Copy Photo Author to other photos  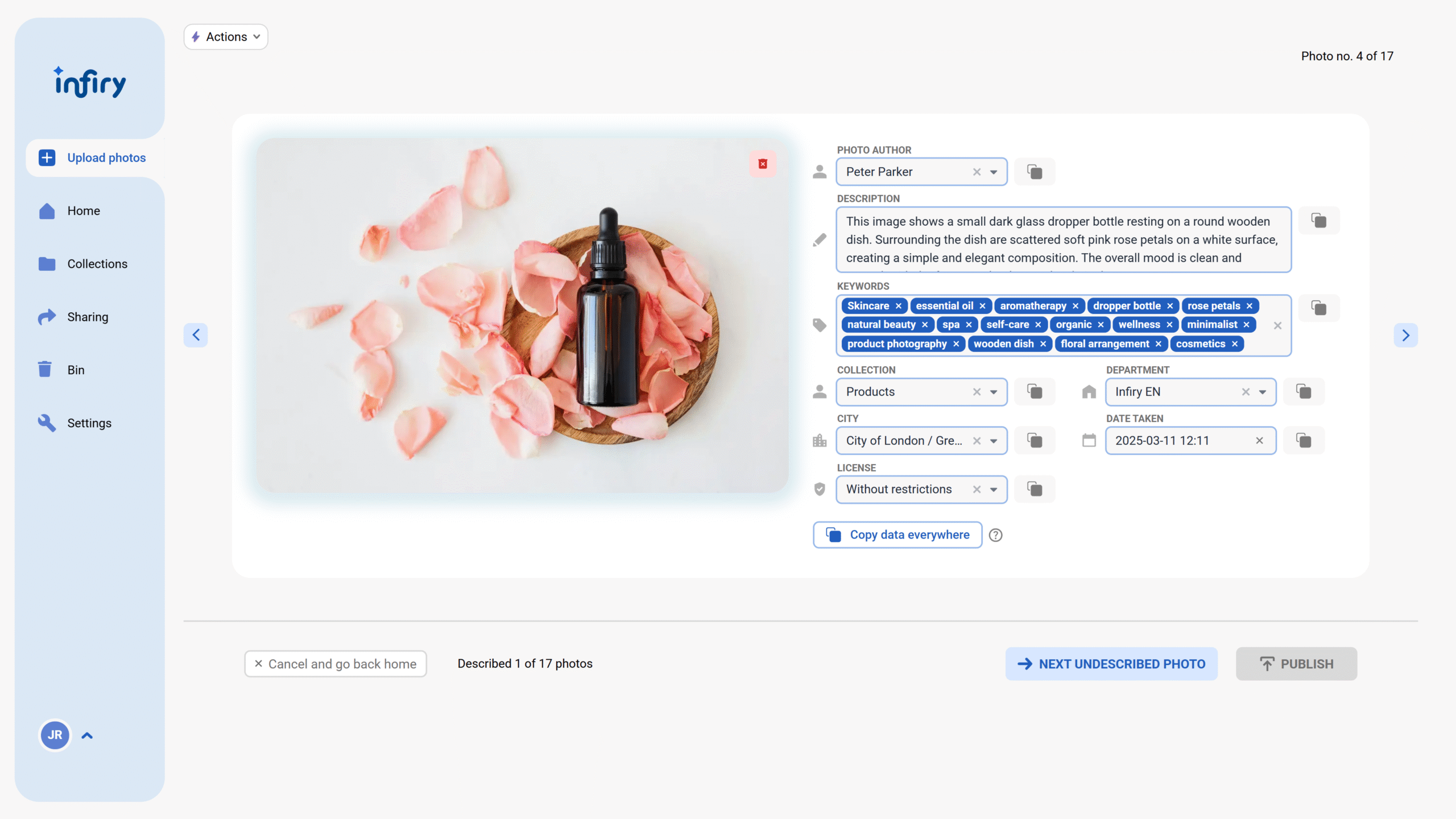pyautogui.click(x=1035, y=172)
